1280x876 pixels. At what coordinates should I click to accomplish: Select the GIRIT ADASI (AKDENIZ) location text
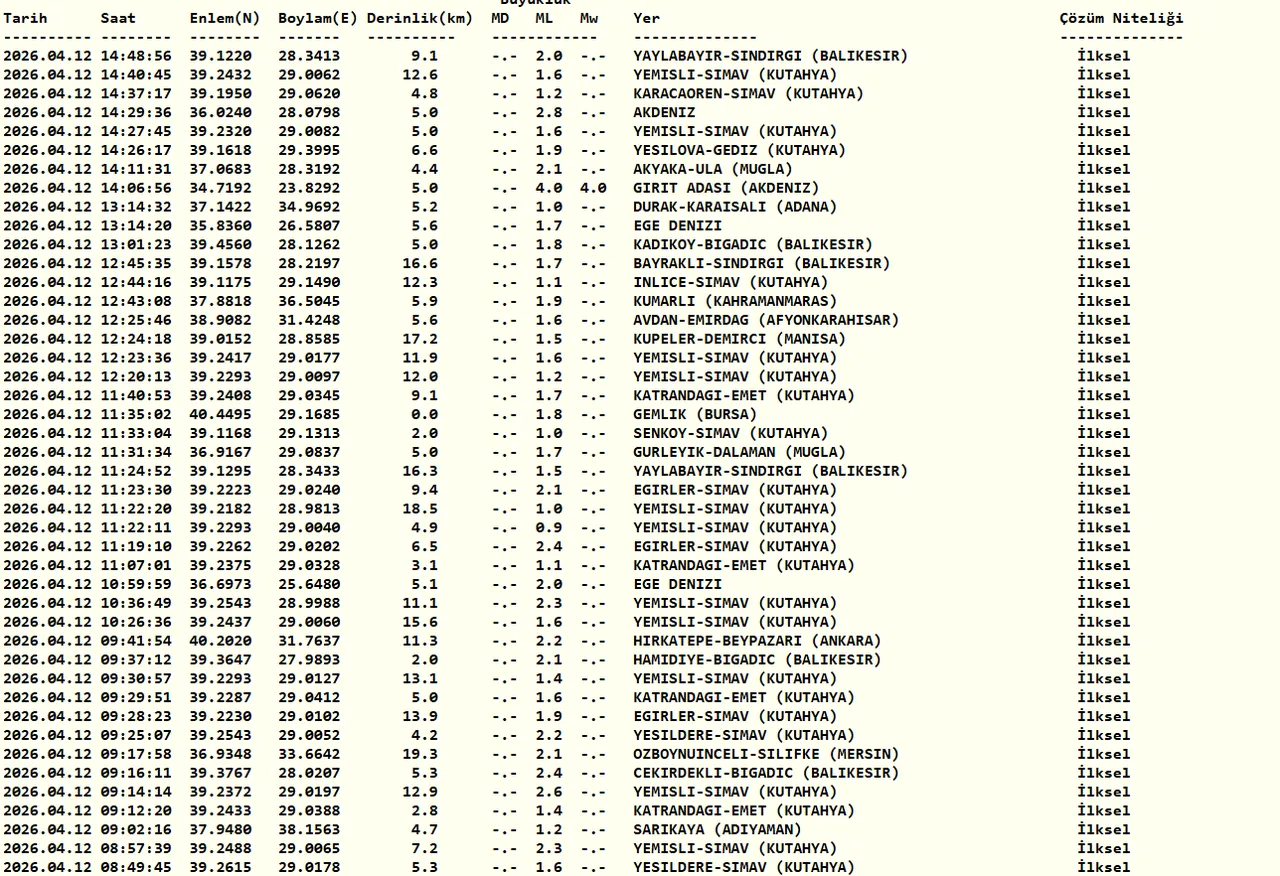coord(726,188)
